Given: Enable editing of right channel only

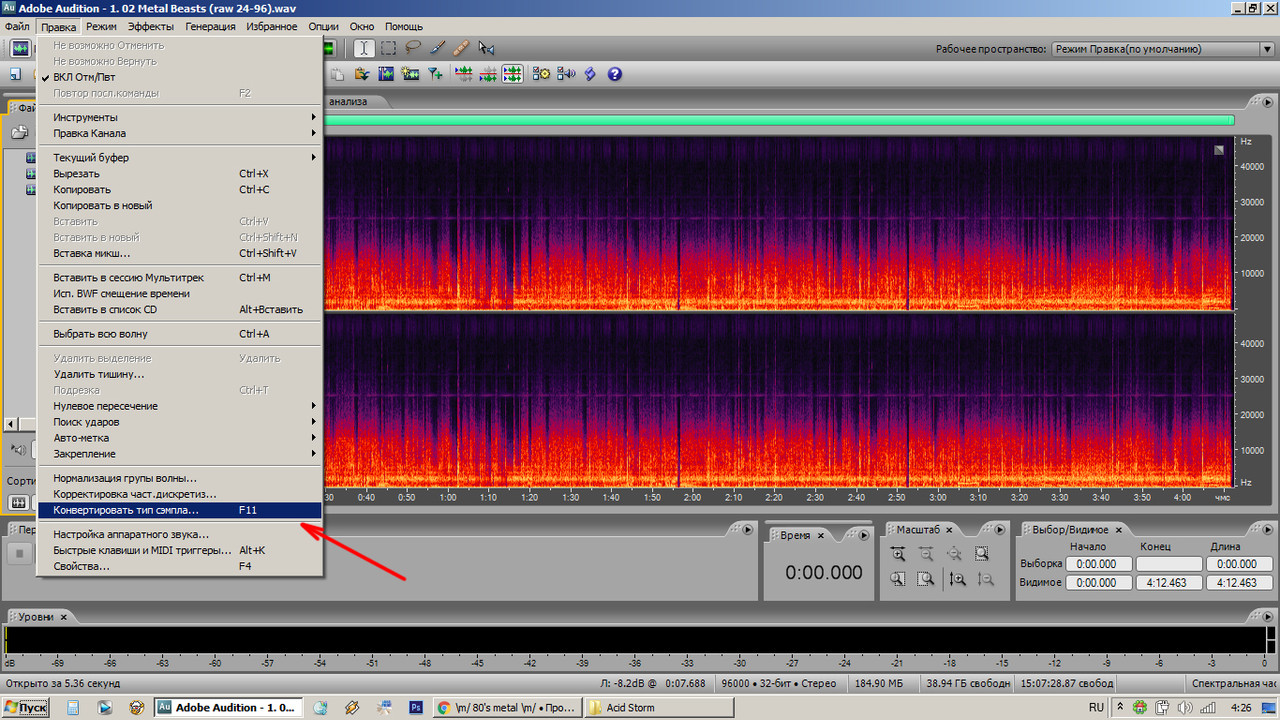Looking at the screenshot, I should pos(488,74).
